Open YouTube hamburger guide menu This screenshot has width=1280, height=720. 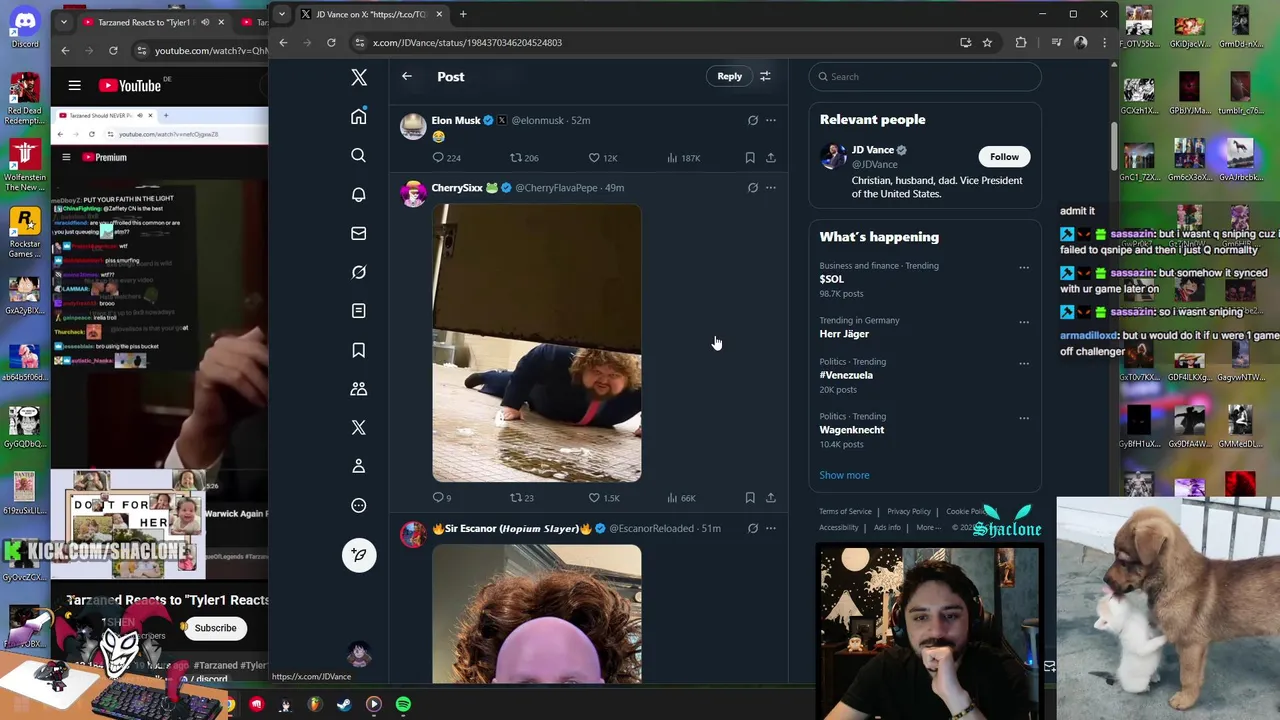click(74, 86)
